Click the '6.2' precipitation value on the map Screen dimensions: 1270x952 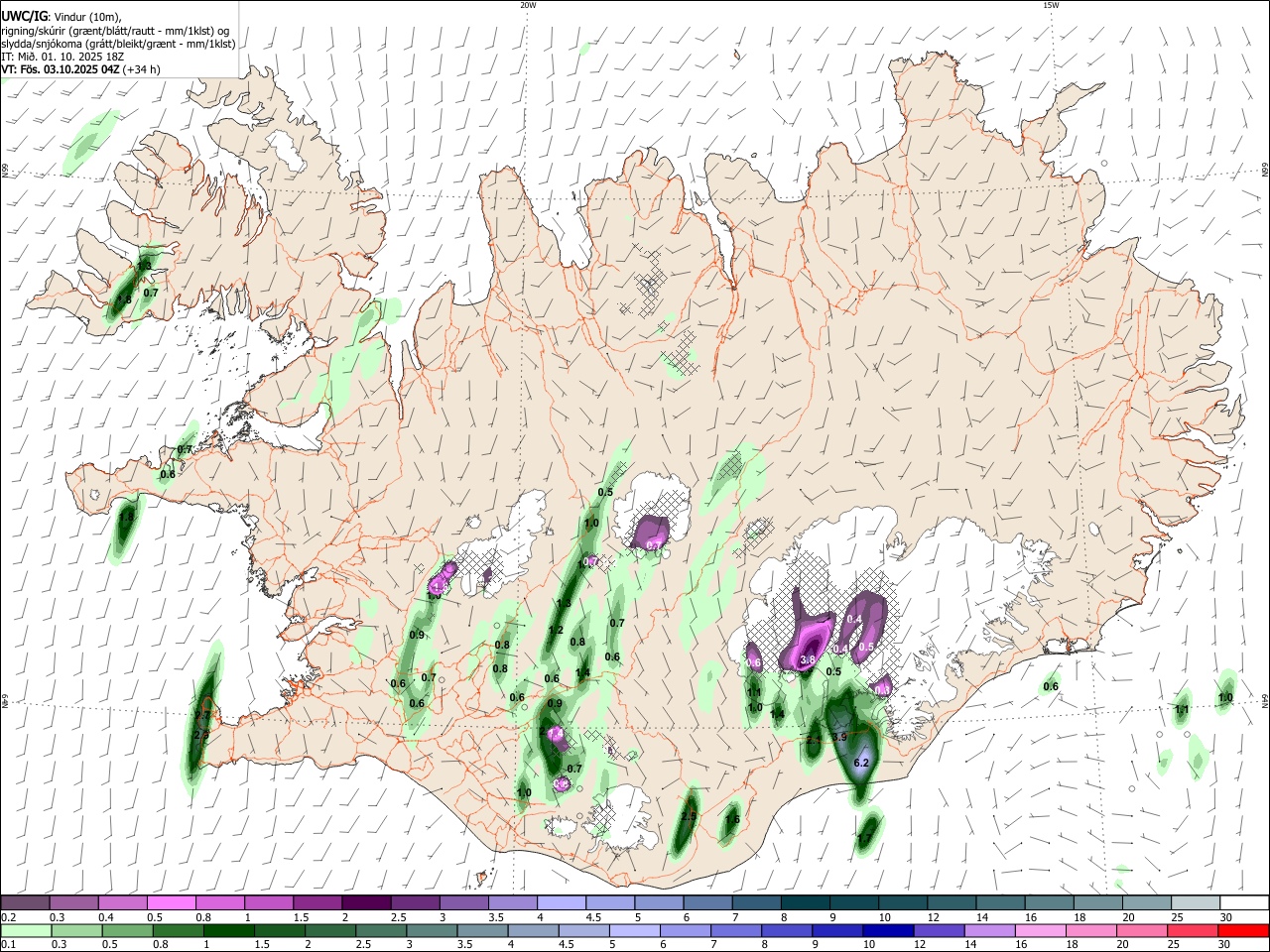pos(861,763)
